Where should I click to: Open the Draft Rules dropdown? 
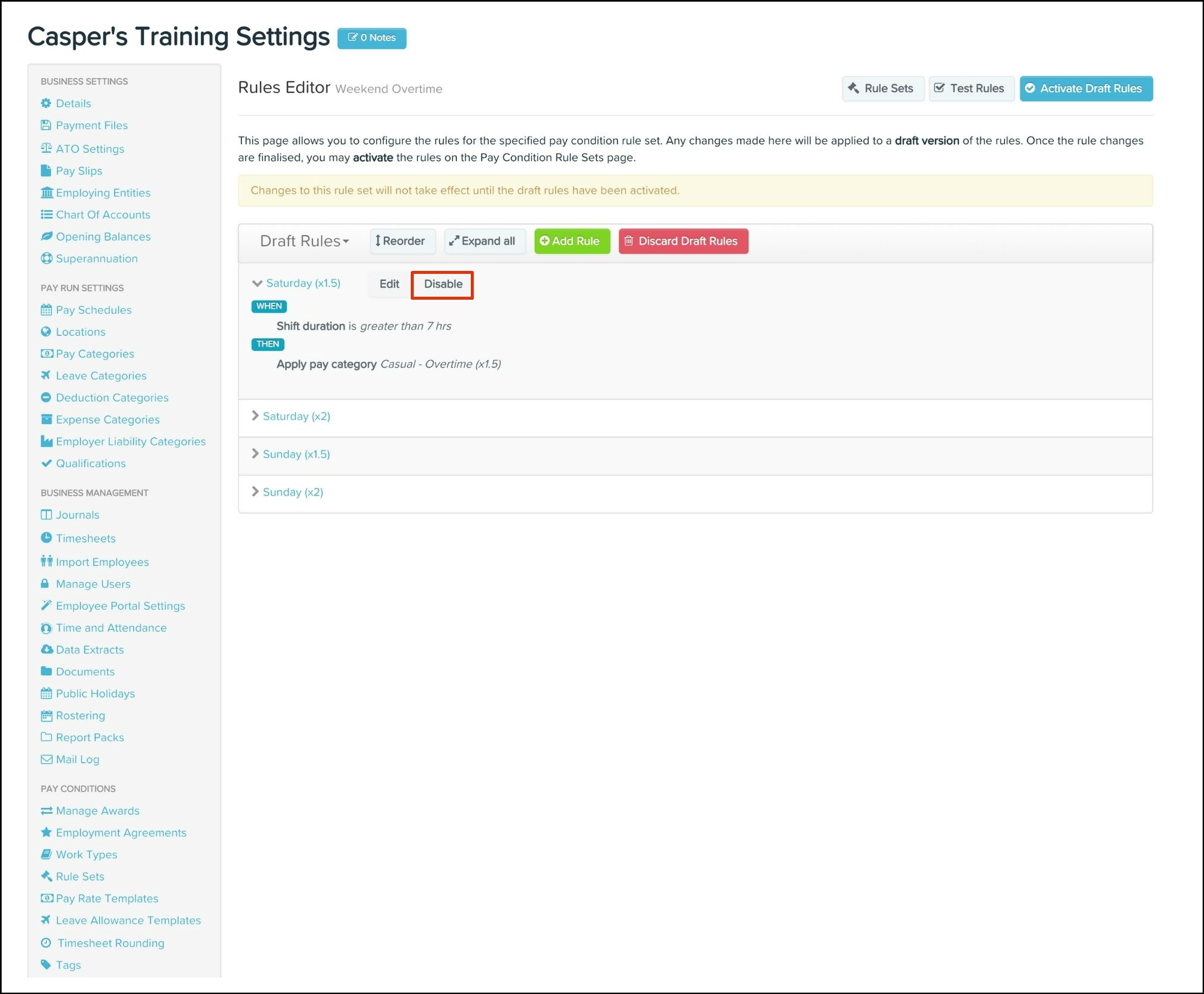[304, 241]
